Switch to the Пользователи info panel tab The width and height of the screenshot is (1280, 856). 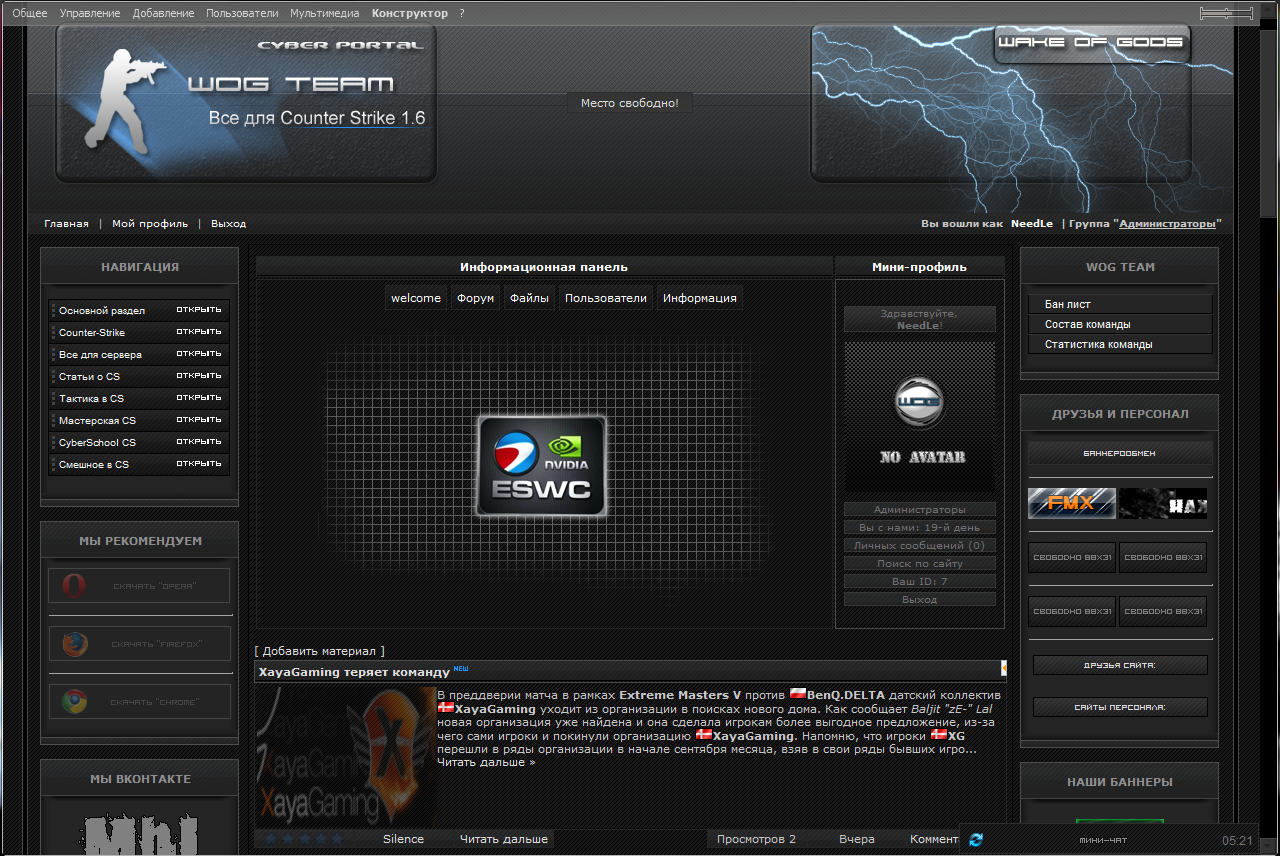pos(606,298)
